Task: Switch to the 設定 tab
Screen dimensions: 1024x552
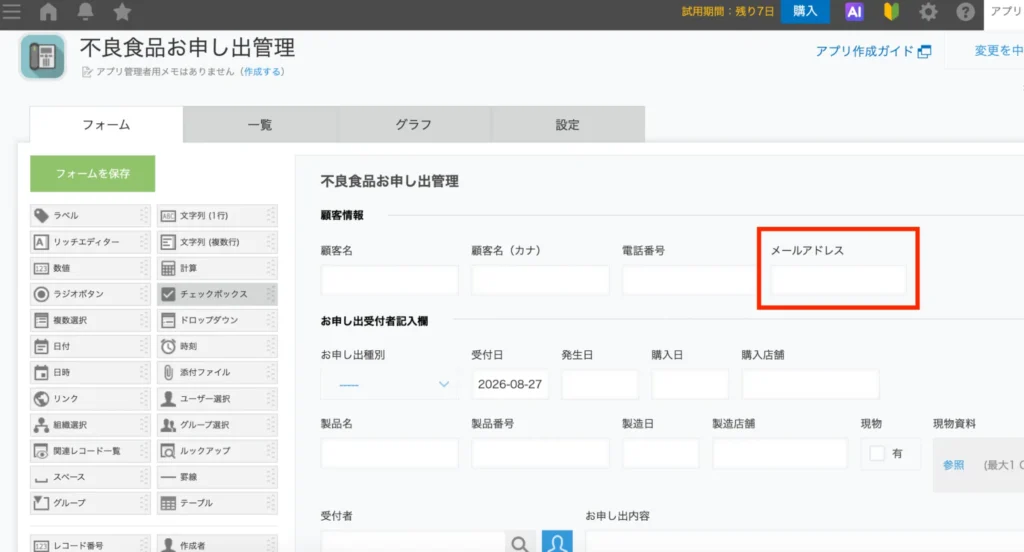Action: point(568,125)
